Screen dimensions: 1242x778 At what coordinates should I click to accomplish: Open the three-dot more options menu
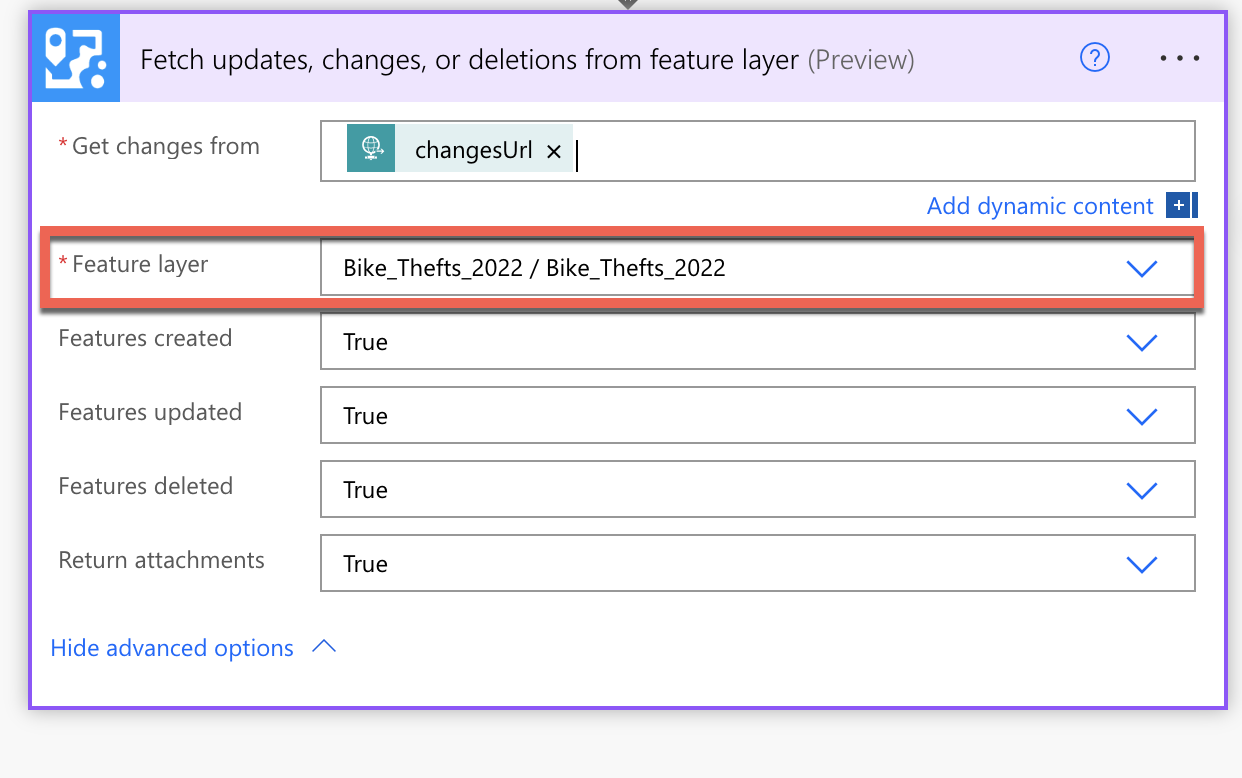click(1180, 59)
